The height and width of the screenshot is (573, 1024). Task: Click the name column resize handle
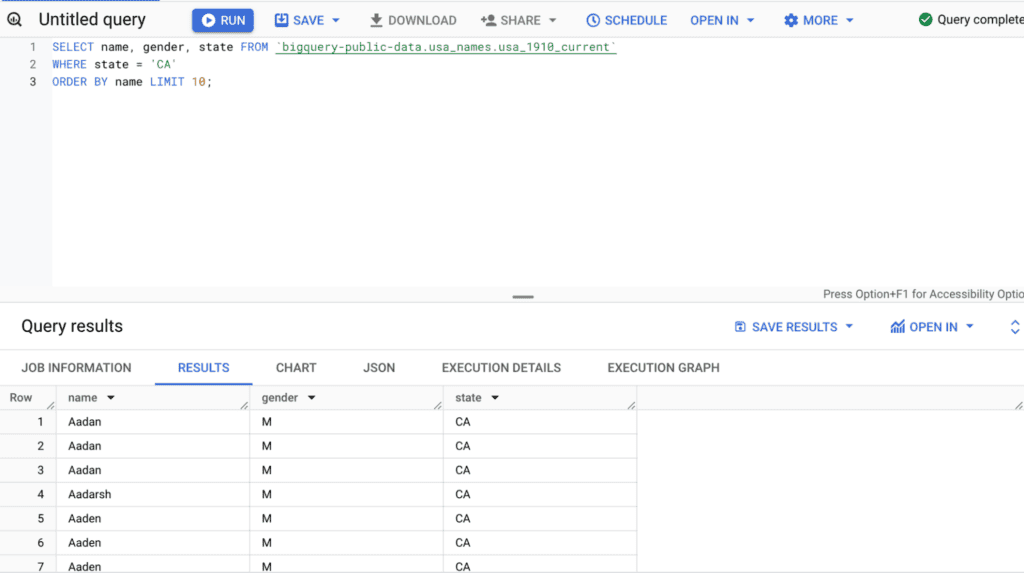click(x=244, y=405)
